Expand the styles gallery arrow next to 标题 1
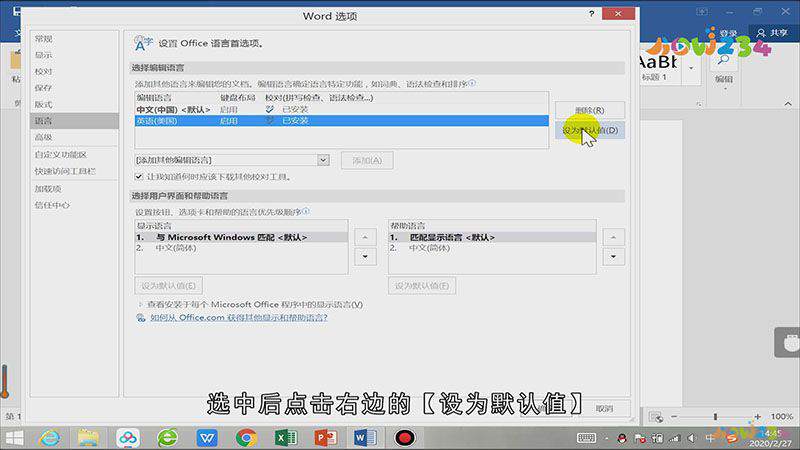The width and height of the screenshot is (800, 450). tap(691, 68)
